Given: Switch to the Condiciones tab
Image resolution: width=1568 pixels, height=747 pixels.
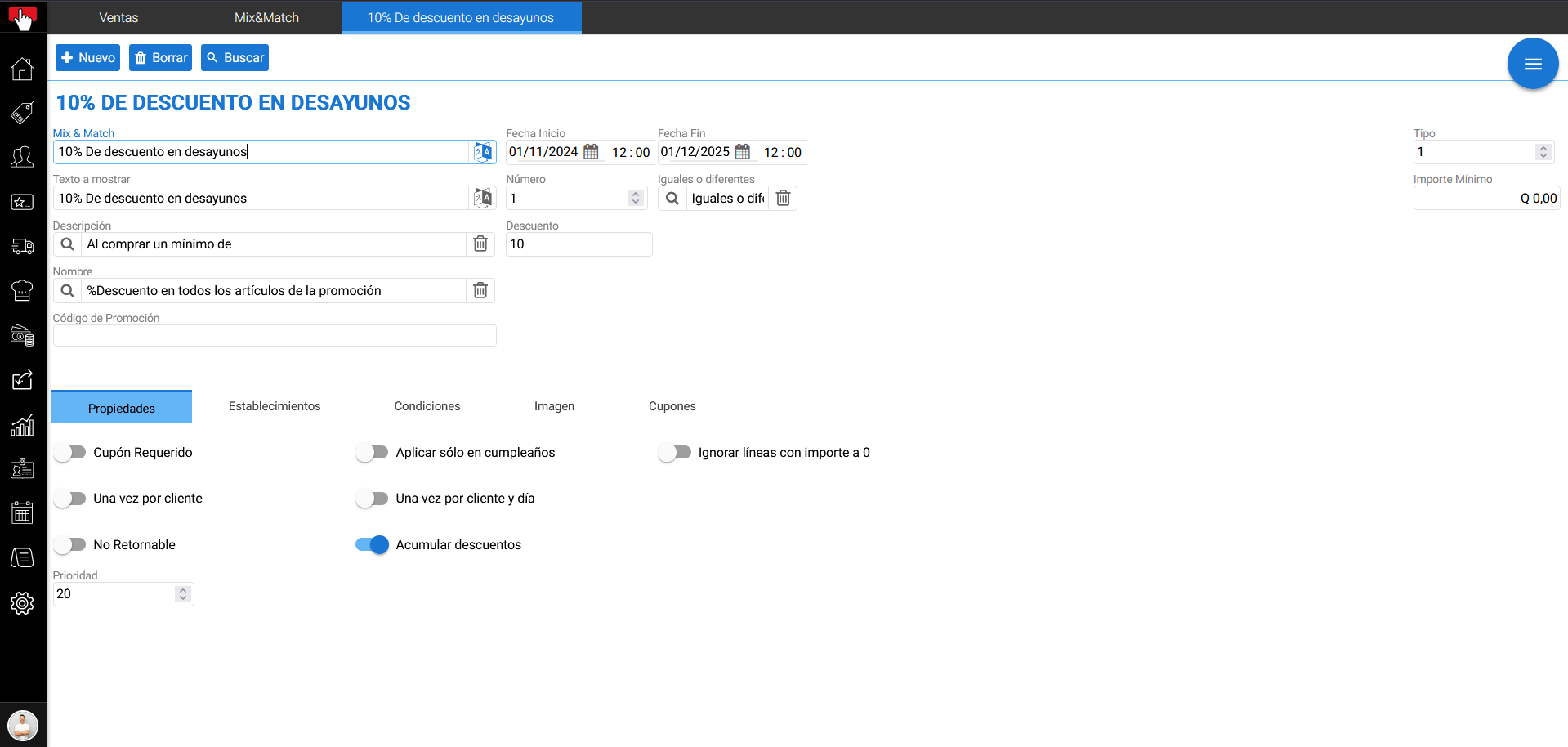Looking at the screenshot, I should pos(427,406).
